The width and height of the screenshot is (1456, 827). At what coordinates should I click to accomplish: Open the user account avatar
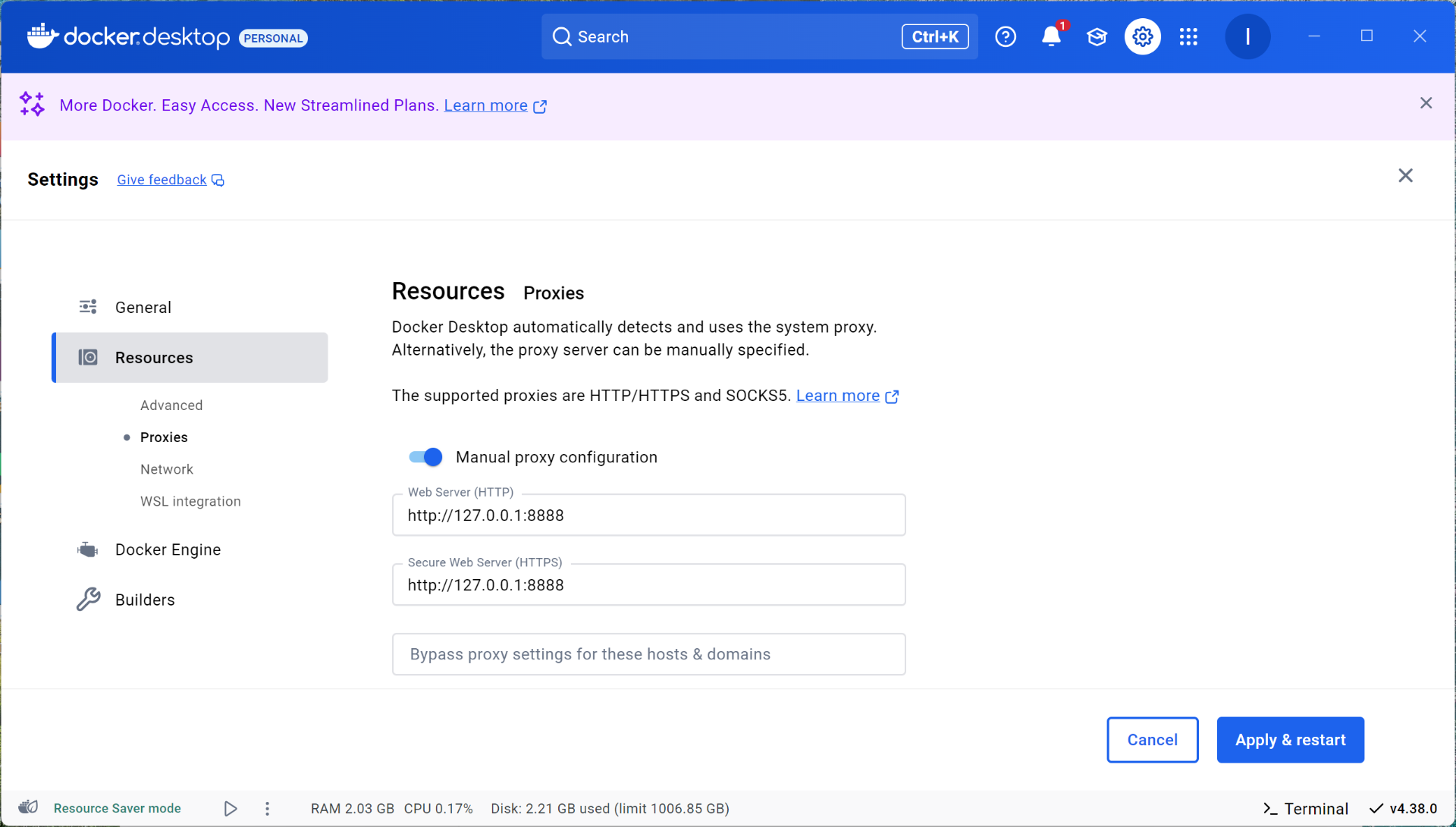[1247, 36]
